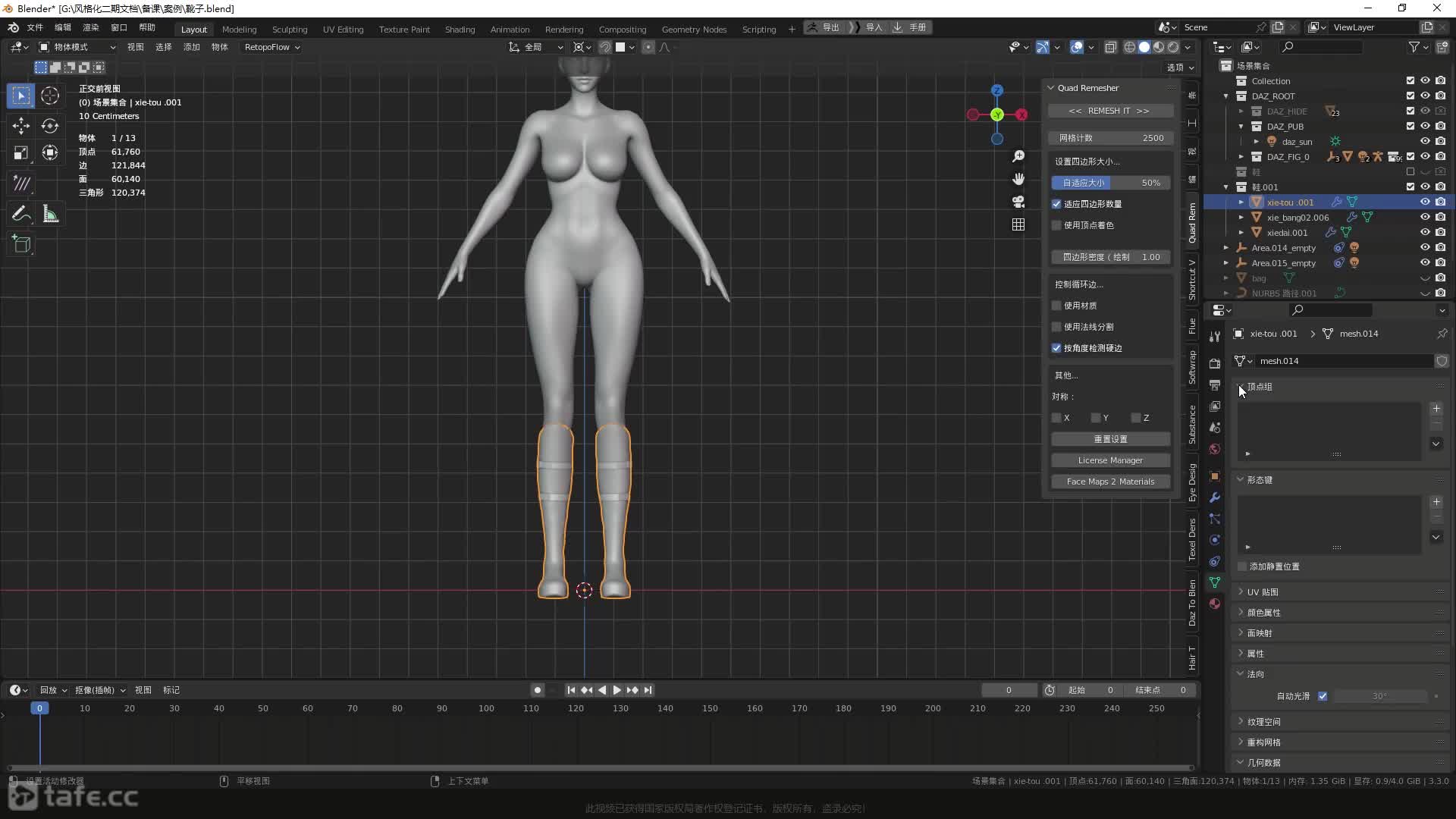The width and height of the screenshot is (1456, 819).
Task: Open the Modifiers wrench properties tab
Action: click(x=1215, y=497)
